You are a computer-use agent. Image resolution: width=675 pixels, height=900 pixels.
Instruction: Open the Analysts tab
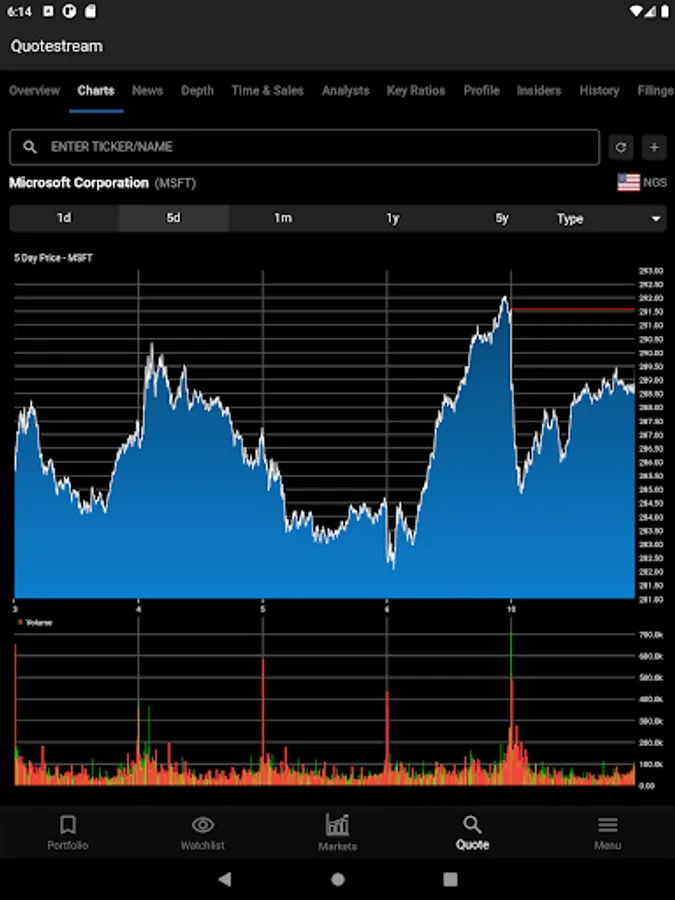(x=346, y=91)
